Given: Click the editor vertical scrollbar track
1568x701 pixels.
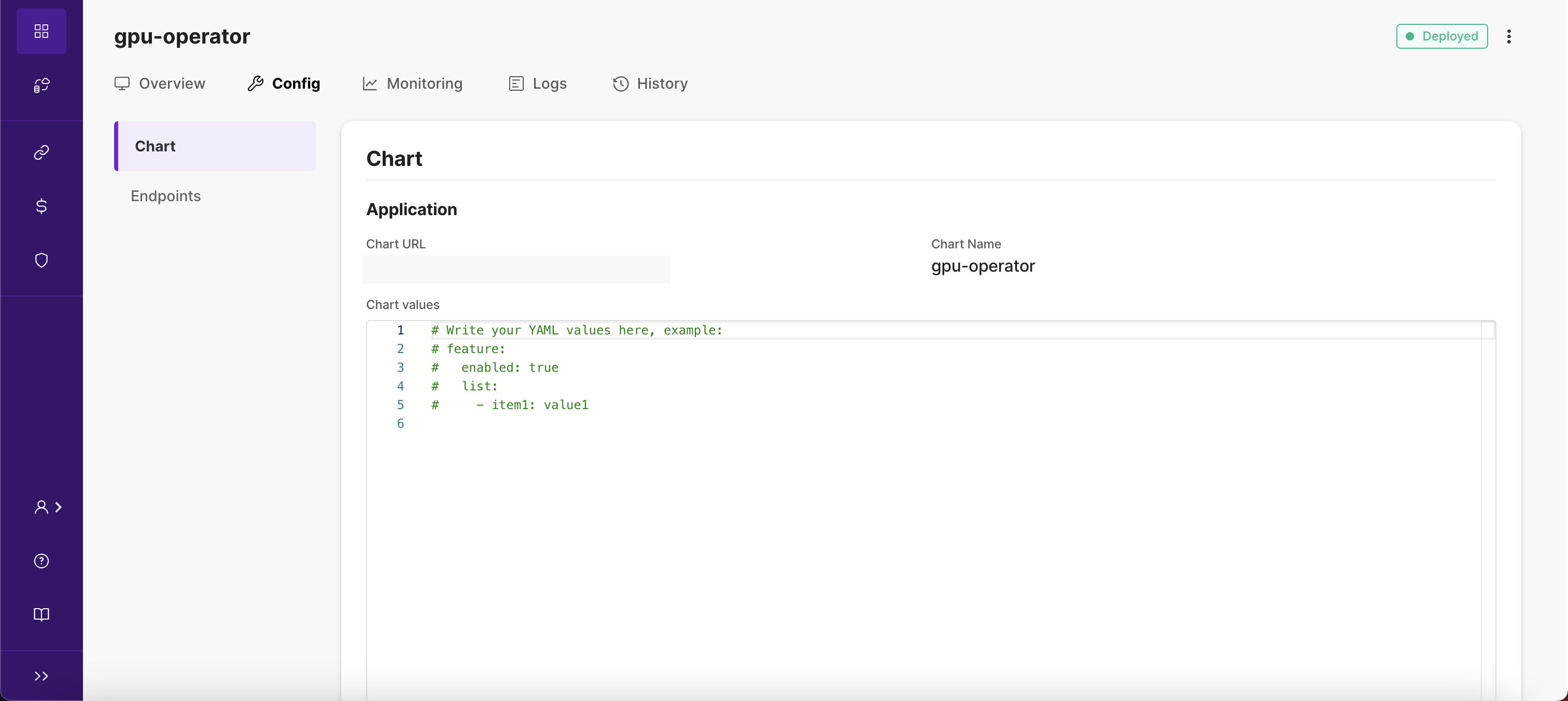Looking at the screenshot, I should [1488, 511].
